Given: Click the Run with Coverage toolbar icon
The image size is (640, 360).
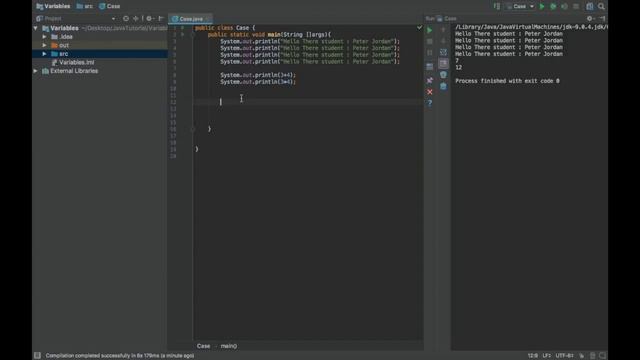Looking at the screenshot, I should tap(564, 7).
